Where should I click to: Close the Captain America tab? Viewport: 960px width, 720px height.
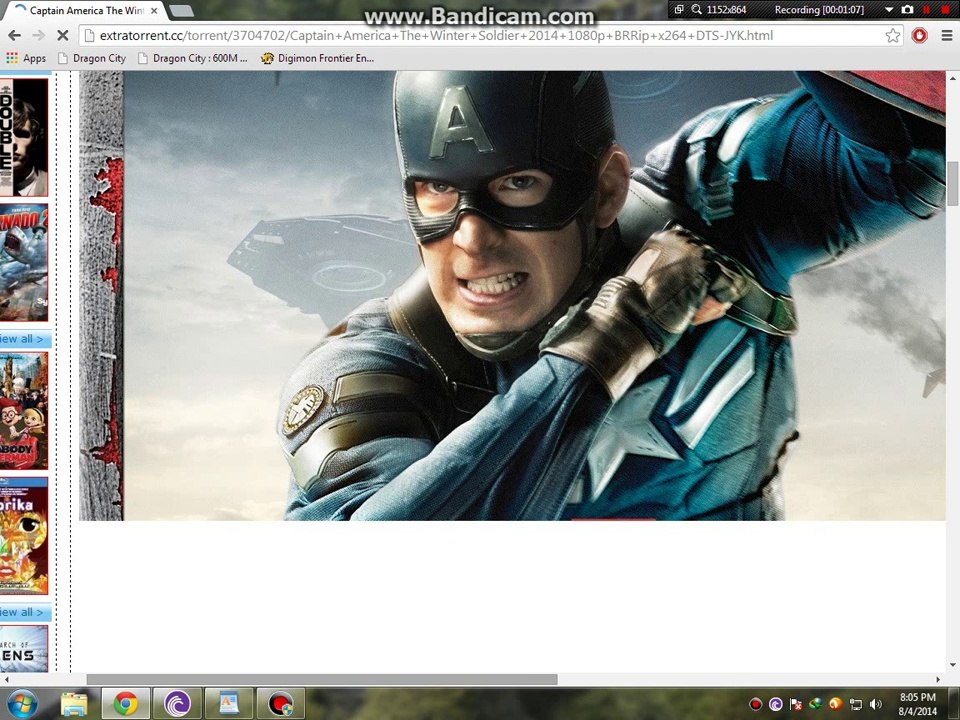coord(154,10)
